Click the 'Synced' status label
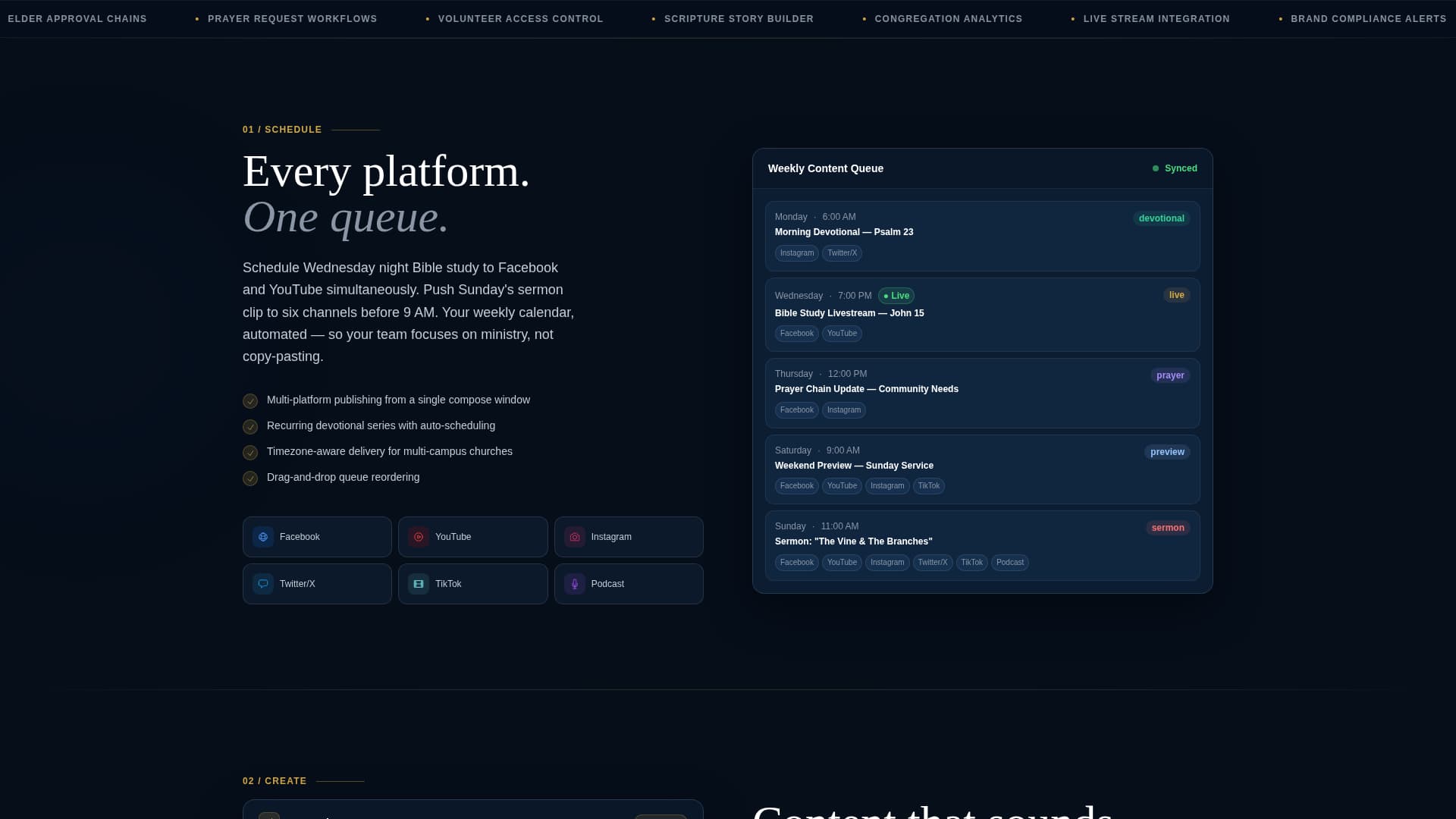The image size is (1456, 819). click(1181, 168)
